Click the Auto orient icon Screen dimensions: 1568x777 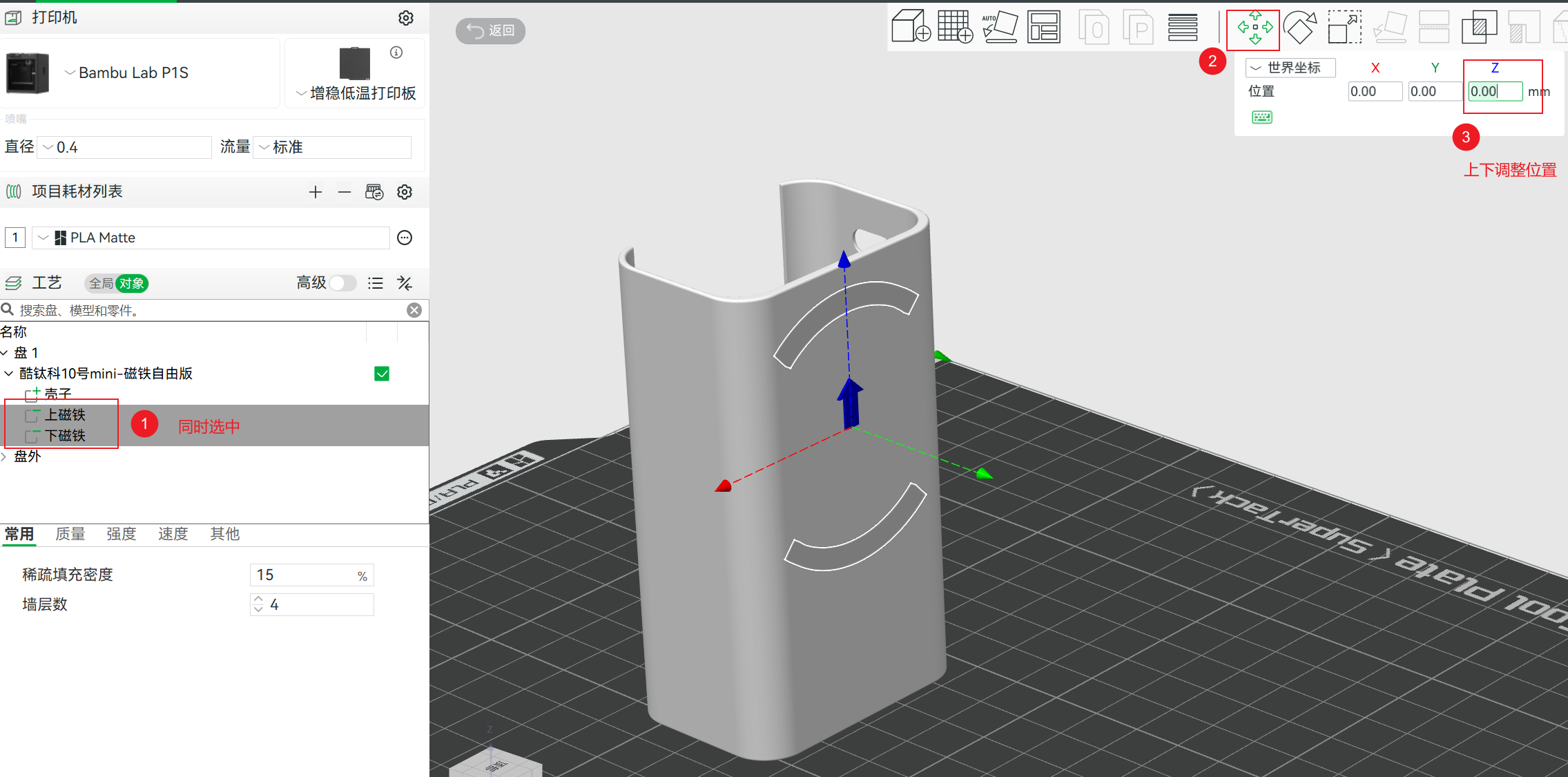pyautogui.click(x=1000, y=27)
